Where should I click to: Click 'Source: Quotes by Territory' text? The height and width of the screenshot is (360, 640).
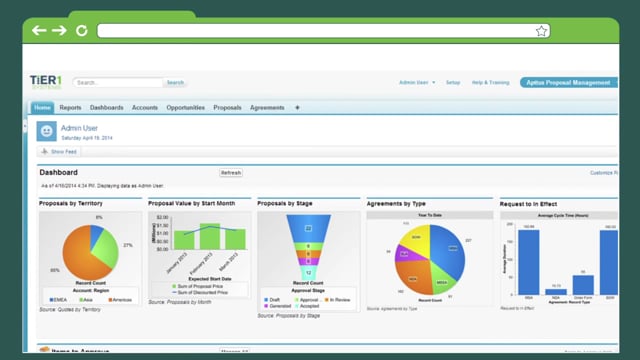coord(70,310)
